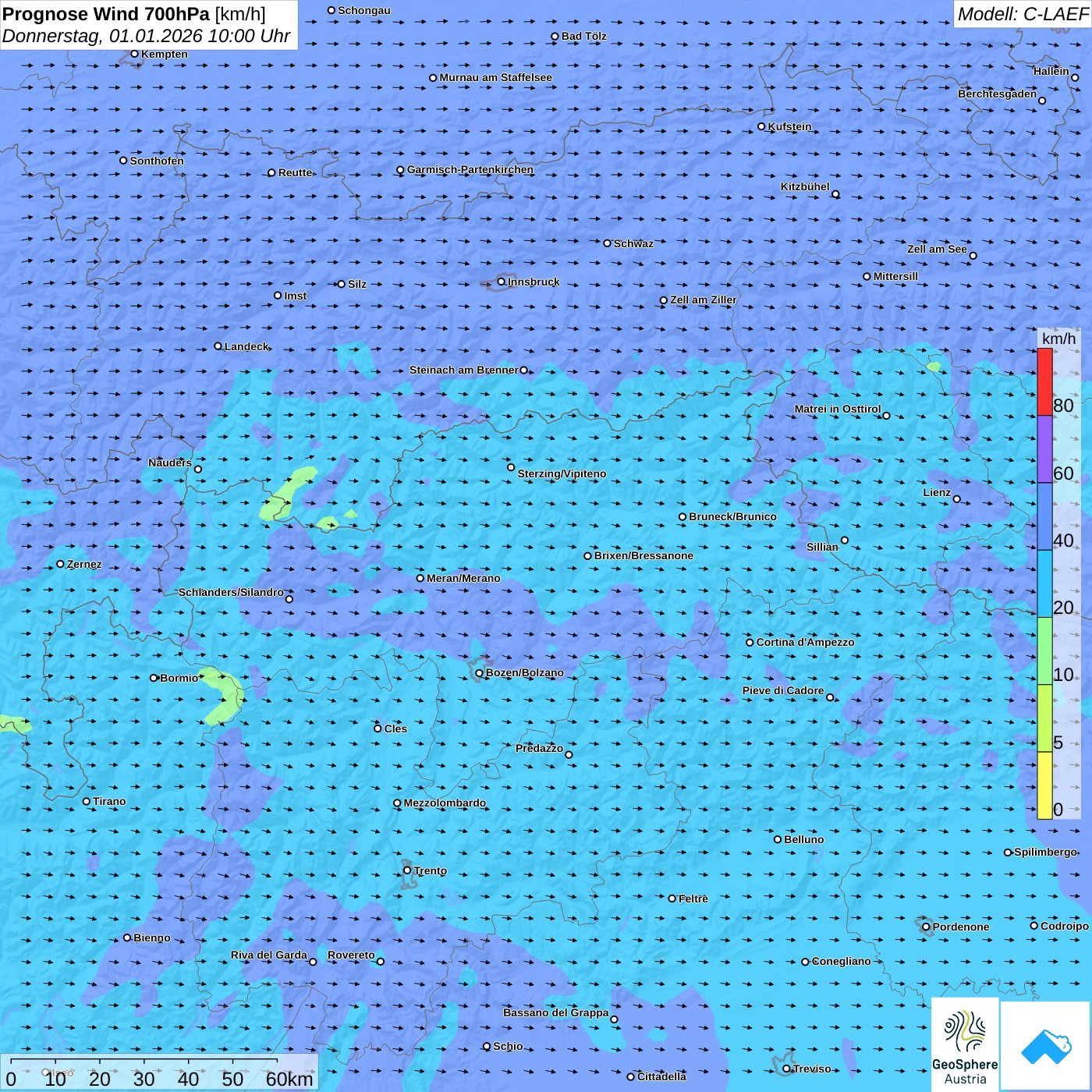This screenshot has height=1092, width=1092.
Task: Click the 'Kempten' label
Action: [x=165, y=54]
